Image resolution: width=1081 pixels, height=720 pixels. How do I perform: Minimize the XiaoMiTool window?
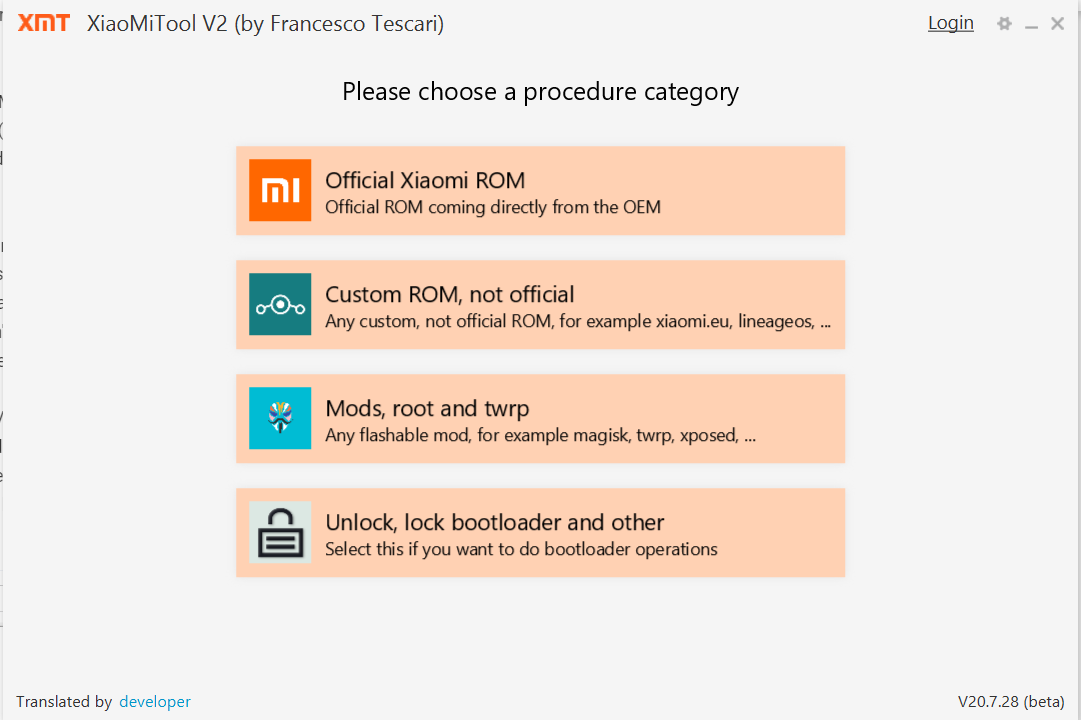(x=1031, y=25)
